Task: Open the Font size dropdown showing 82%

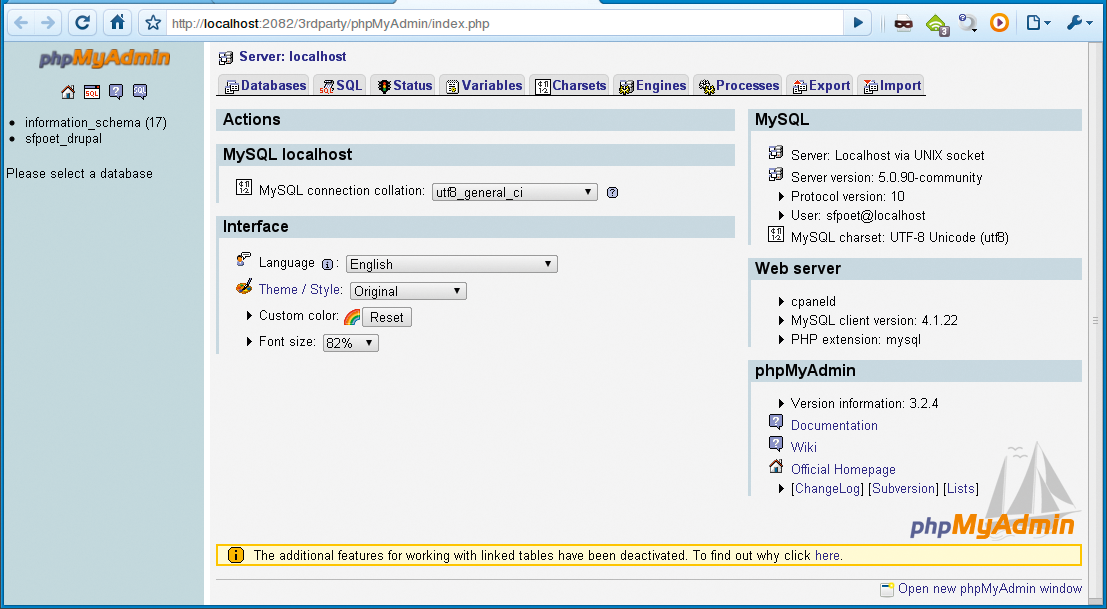Action: [351, 343]
